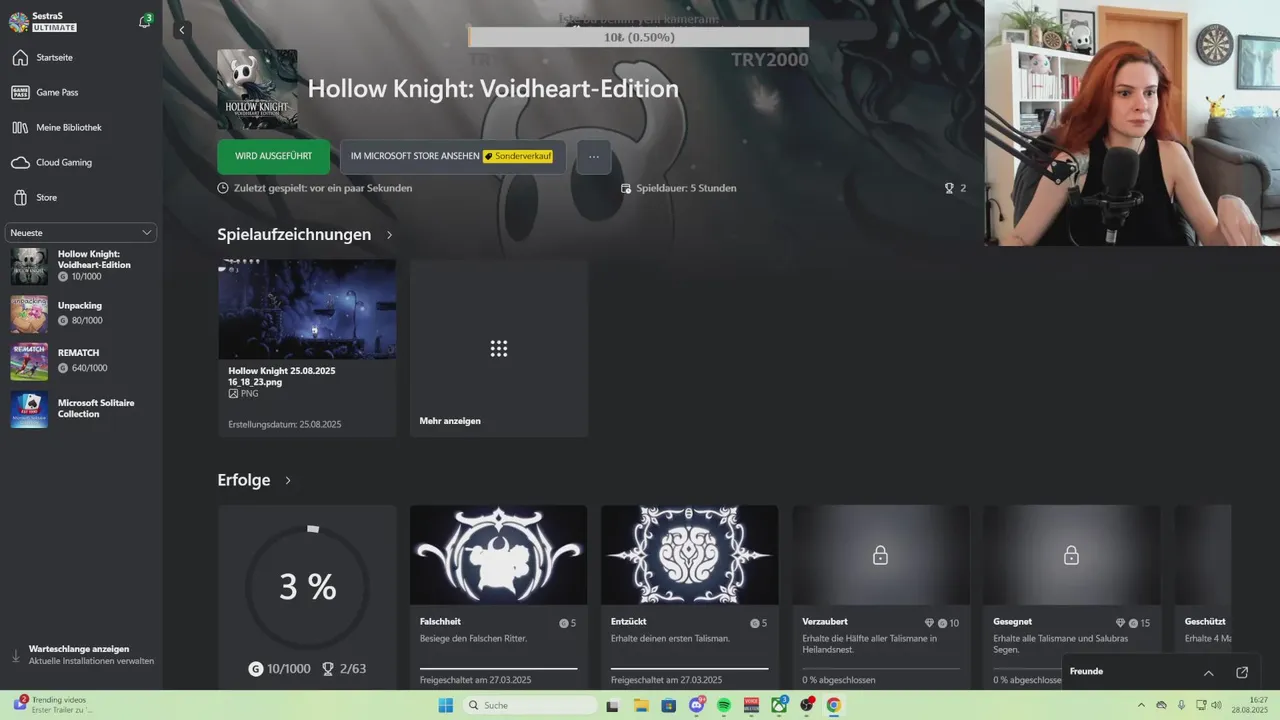Click the 2/63 achievements trophy count
Image resolution: width=1280 pixels, height=720 pixels.
pyautogui.click(x=344, y=669)
